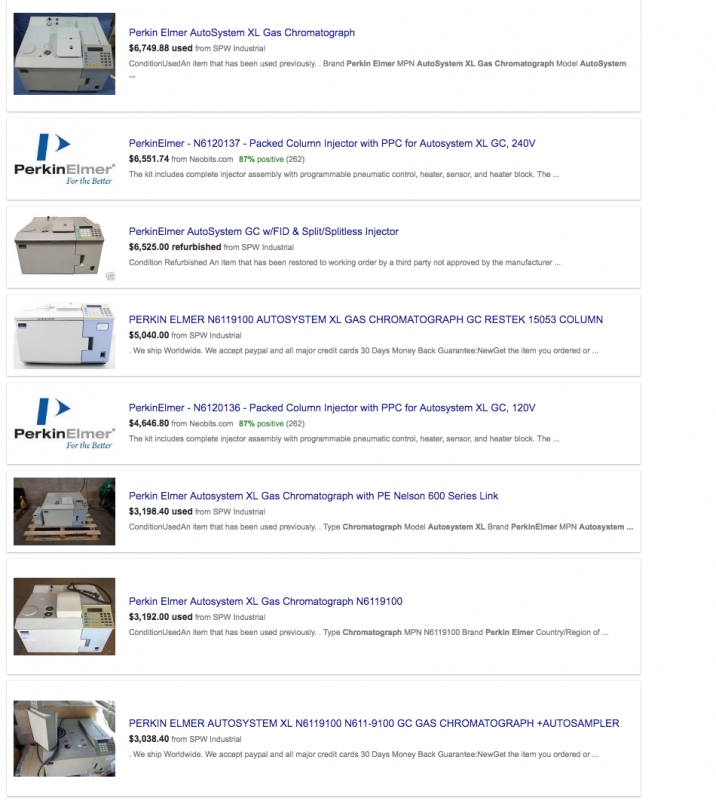Click photo of the $3,192.00 used chromatograph
Viewport: 716px width, 800px height.
pyautogui.click(x=64, y=616)
